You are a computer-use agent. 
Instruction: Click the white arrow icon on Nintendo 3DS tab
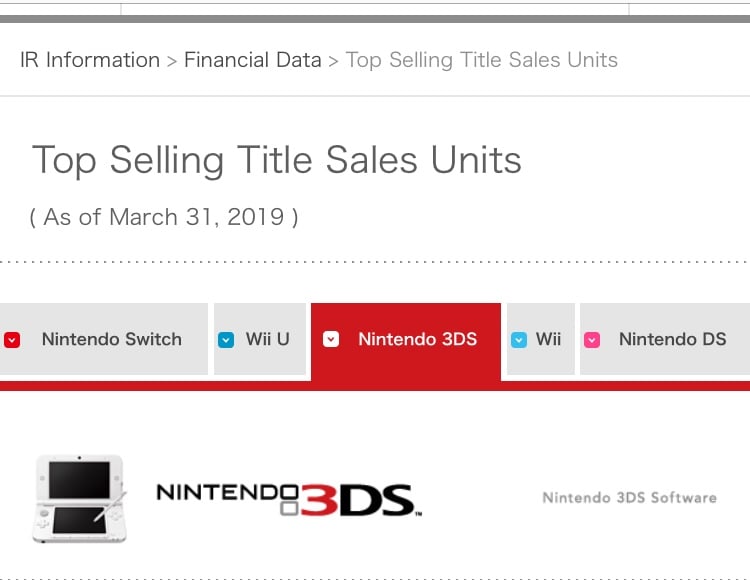click(331, 340)
